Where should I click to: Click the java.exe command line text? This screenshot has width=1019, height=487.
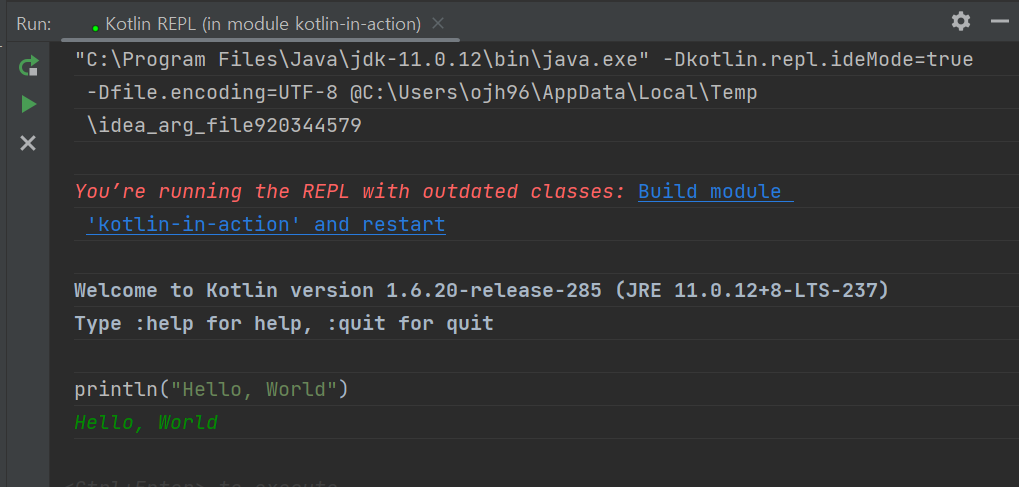click(x=524, y=60)
